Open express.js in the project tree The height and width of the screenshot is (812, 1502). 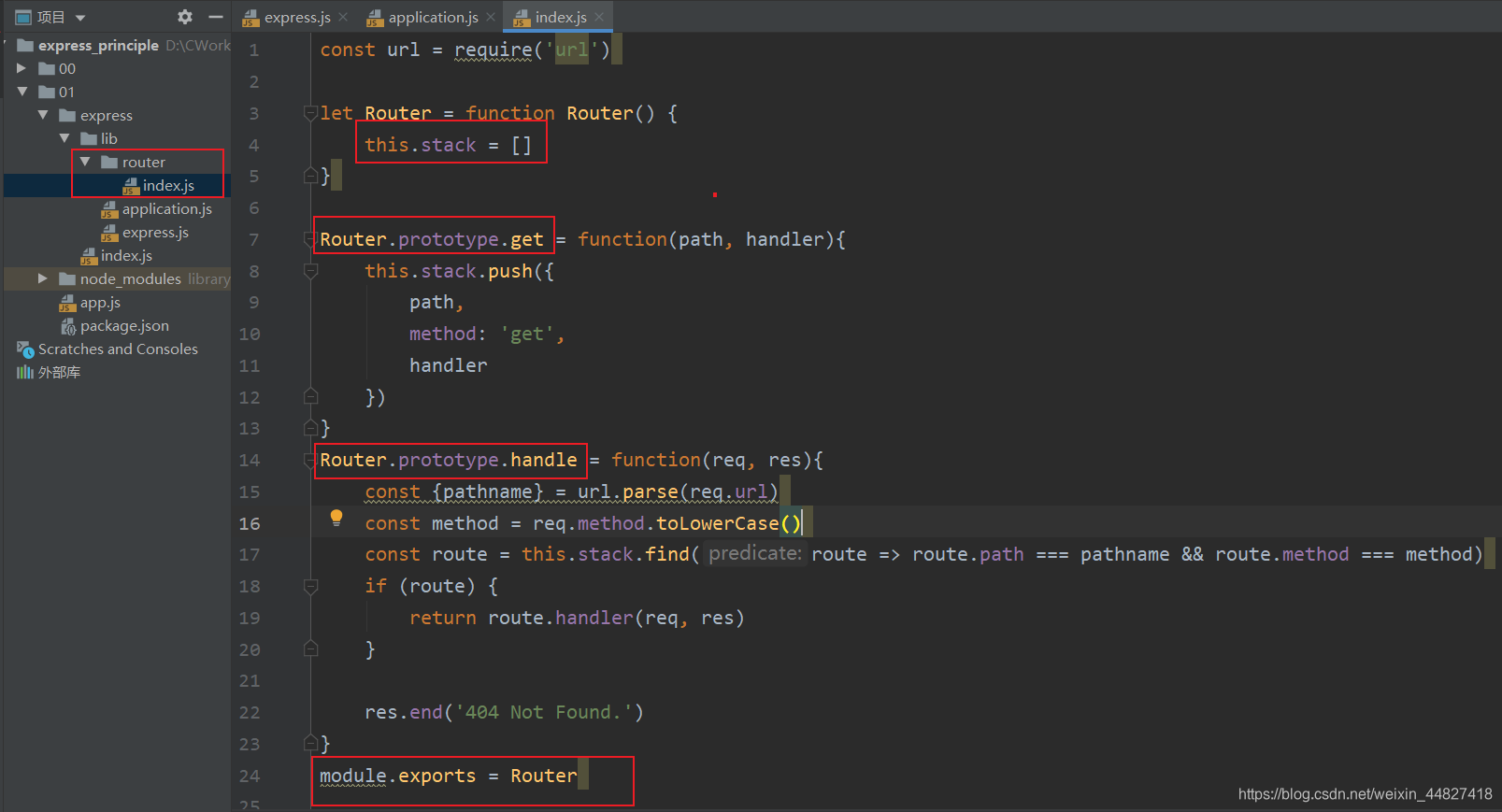pyautogui.click(x=155, y=232)
